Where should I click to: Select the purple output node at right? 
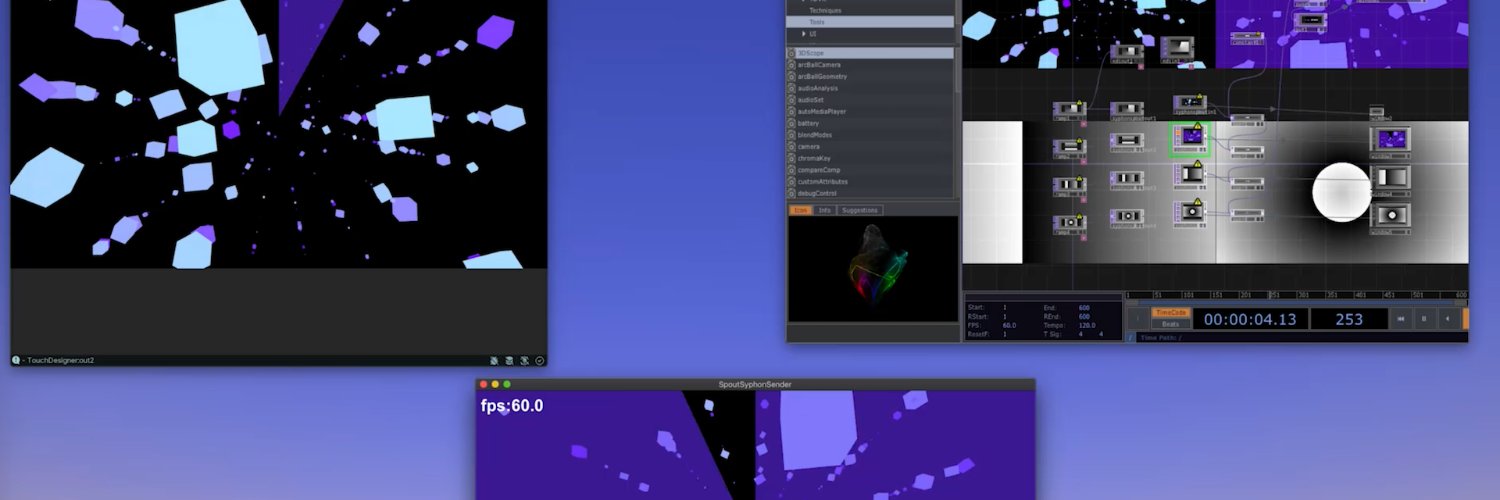(x=1391, y=140)
